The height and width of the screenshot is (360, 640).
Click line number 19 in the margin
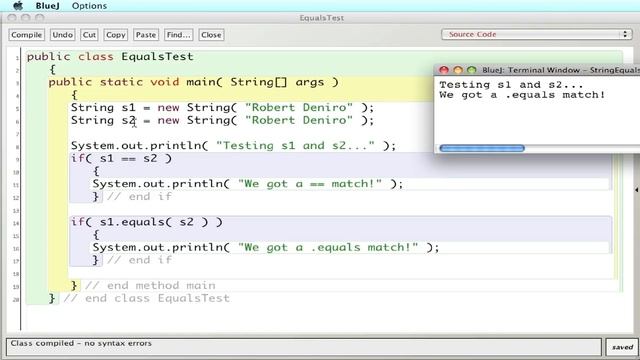pyautogui.click(x=16, y=287)
